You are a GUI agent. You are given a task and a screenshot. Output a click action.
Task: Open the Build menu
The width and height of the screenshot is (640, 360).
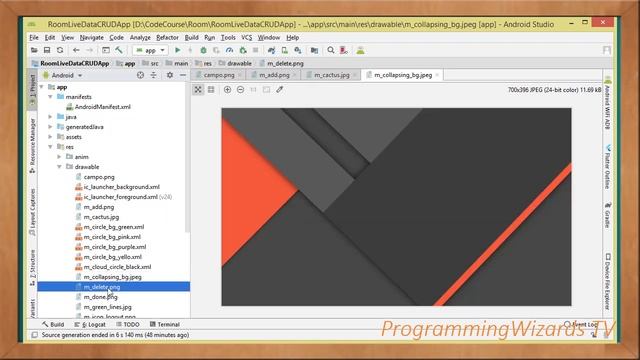191,38
